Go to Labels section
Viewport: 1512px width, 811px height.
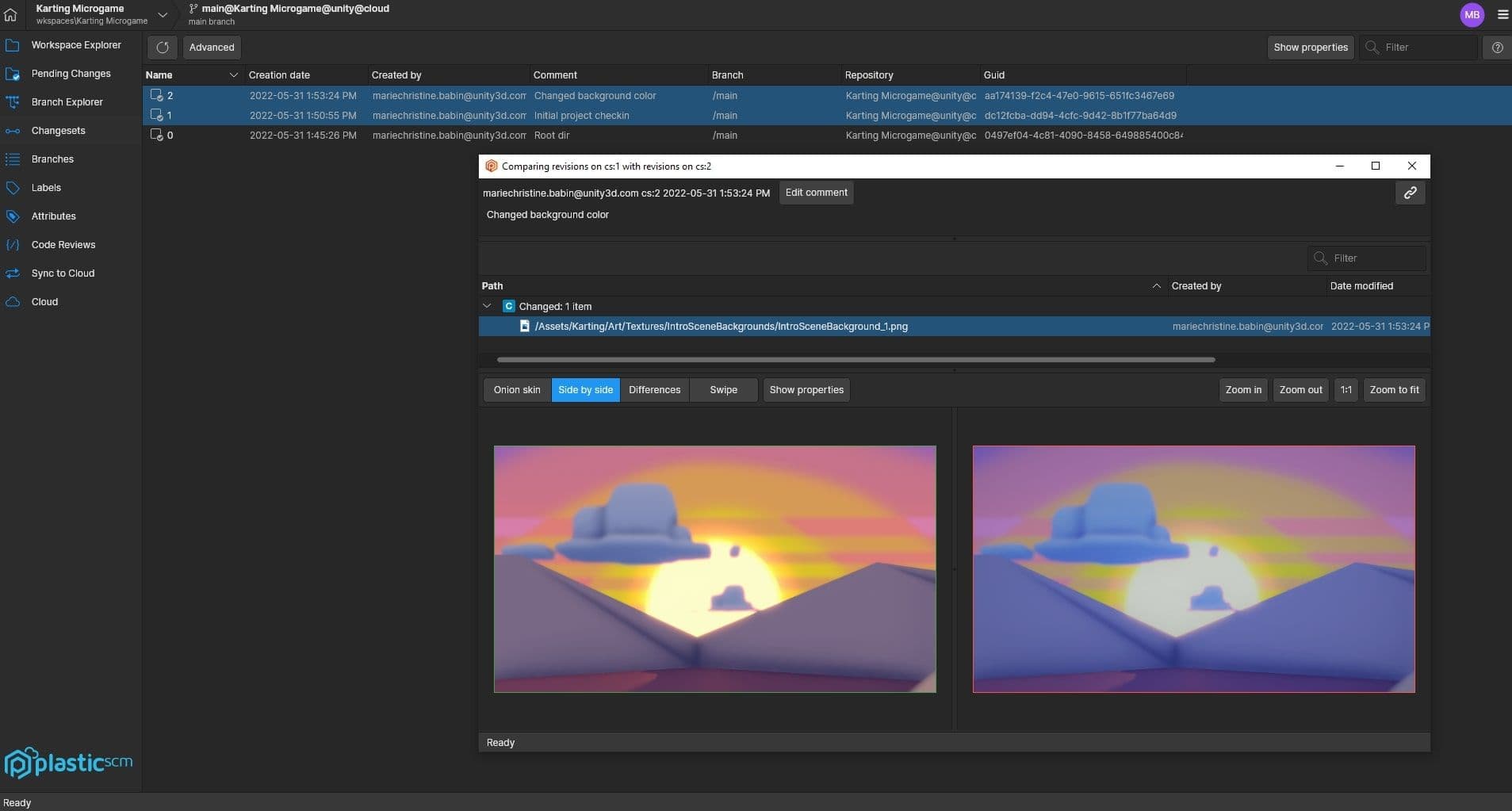46,188
